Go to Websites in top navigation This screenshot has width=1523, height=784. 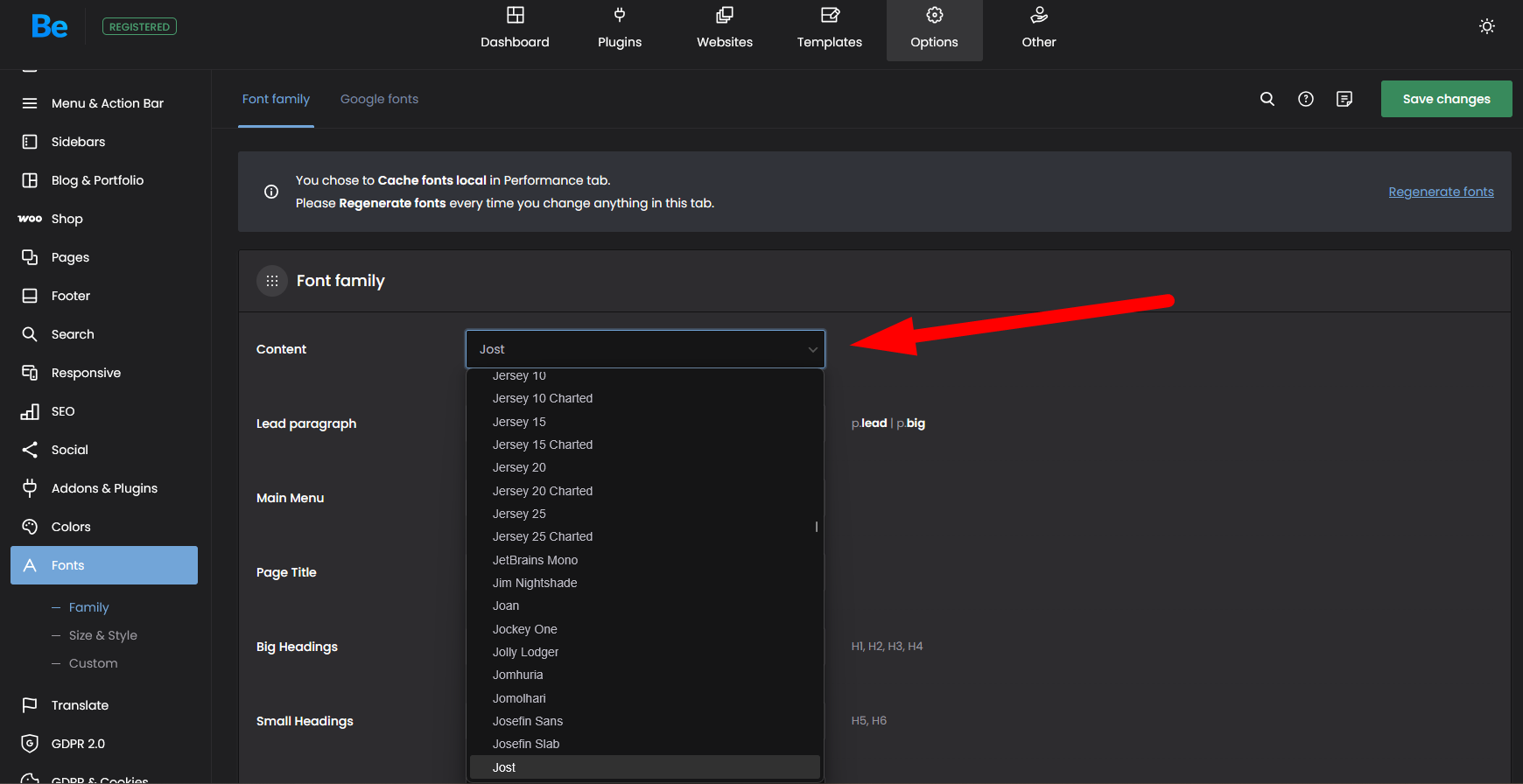tap(724, 29)
